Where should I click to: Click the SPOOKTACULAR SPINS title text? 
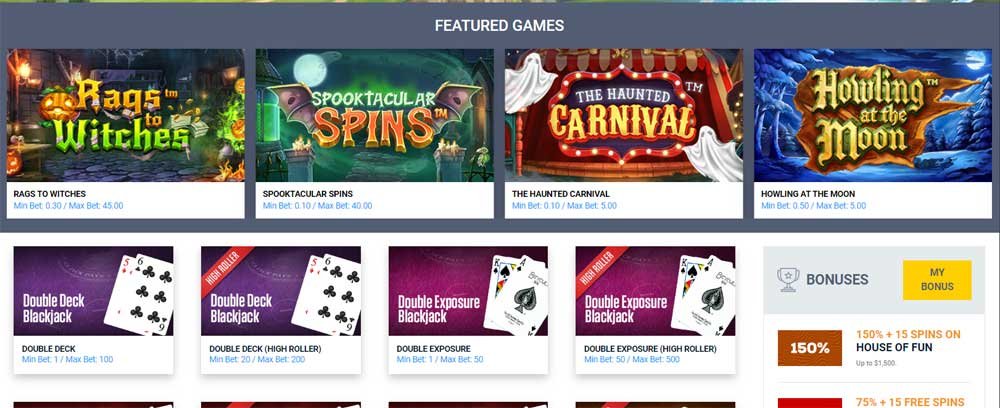[307, 194]
